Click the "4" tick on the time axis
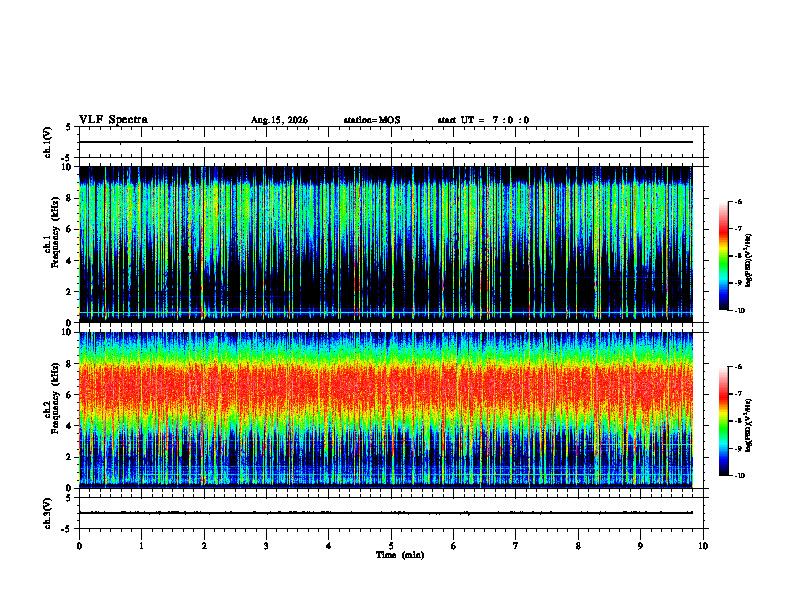Image resolution: width=792 pixels, height=612 pixels. coord(329,546)
